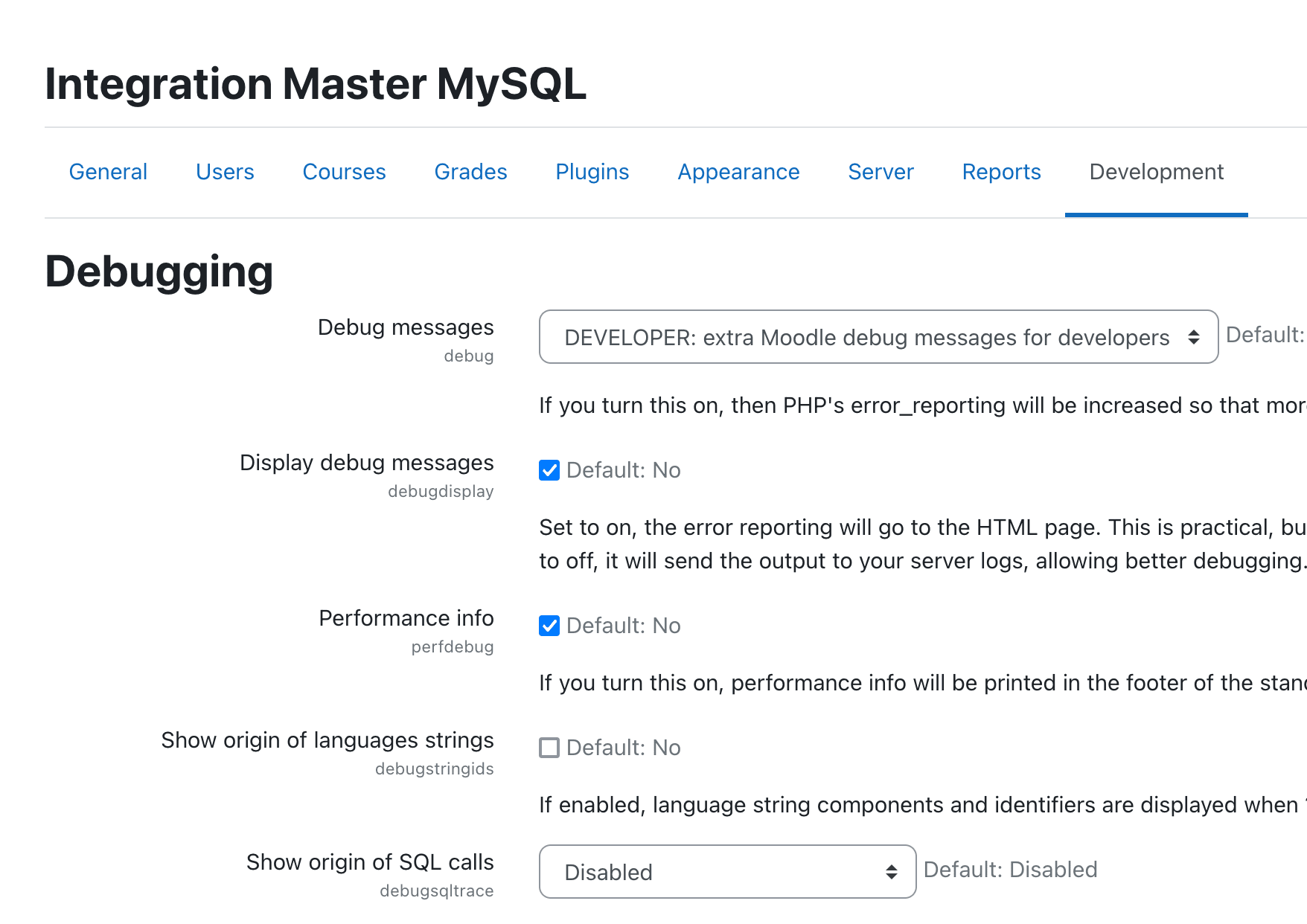Image resolution: width=1307 pixels, height=924 pixels.
Task: Click the perfdebug setting name
Action: [x=453, y=647]
